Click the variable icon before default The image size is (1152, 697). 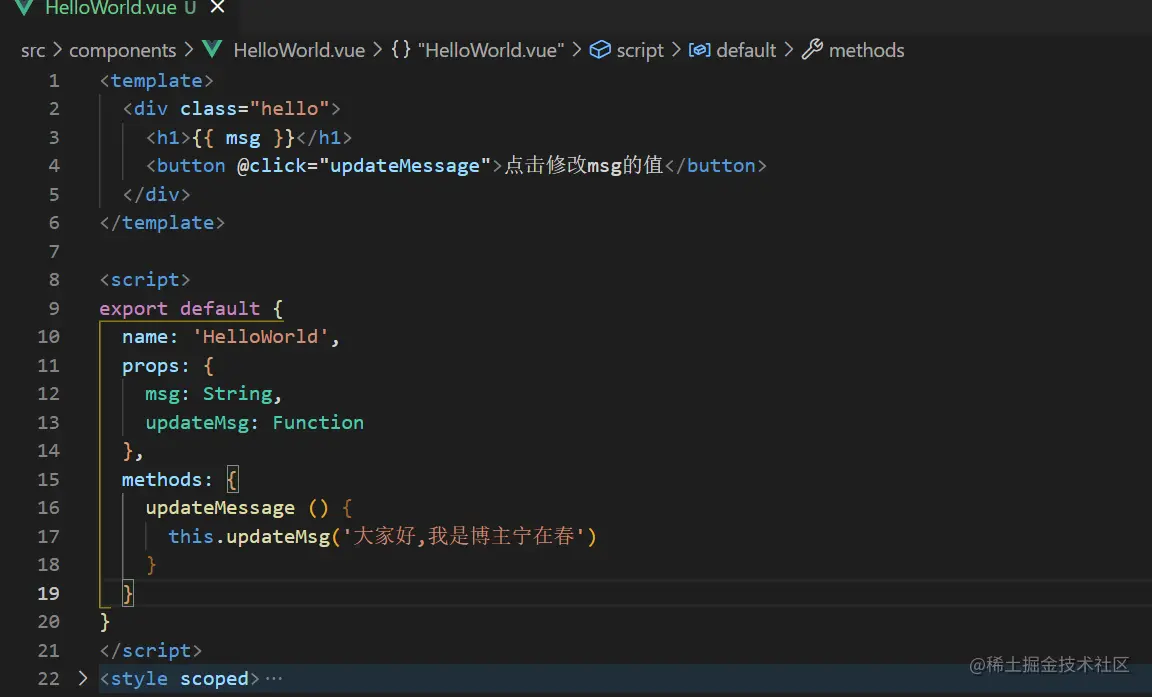(x=699, y=49)
